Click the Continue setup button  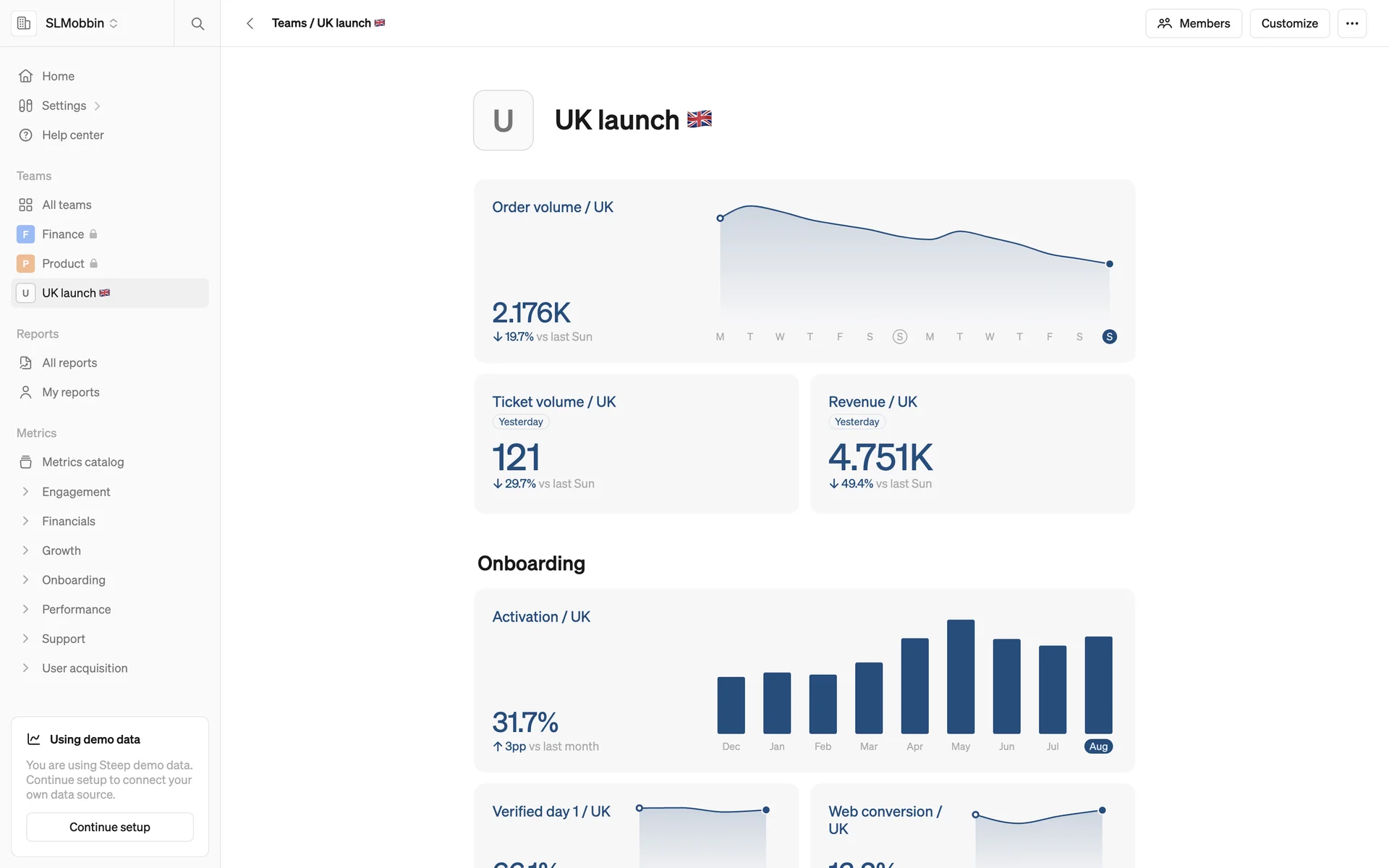[x=110, y=827]
